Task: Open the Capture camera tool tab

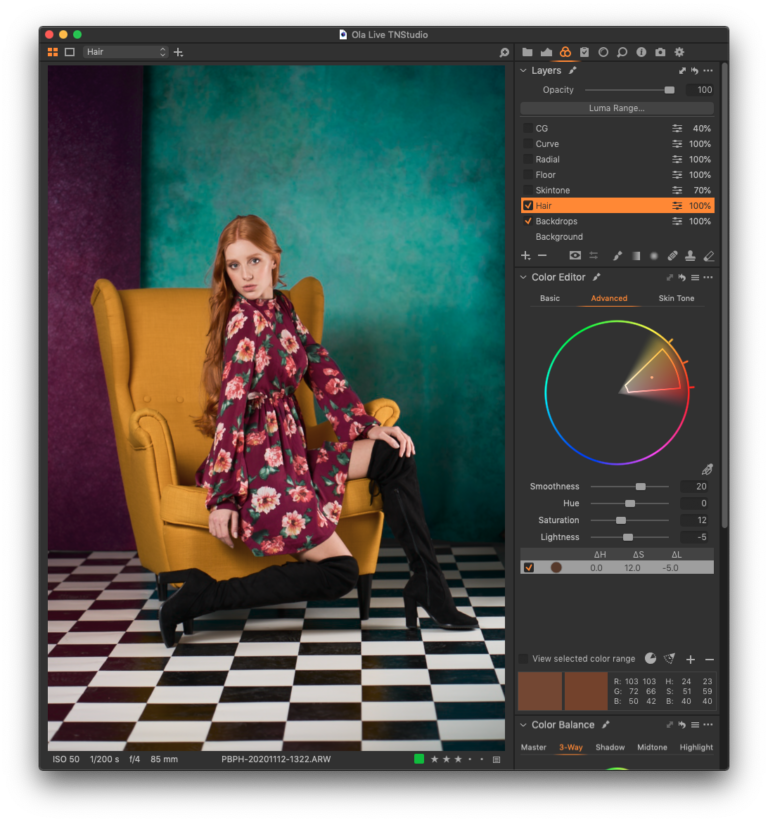Action: click(x=661, y=52)
